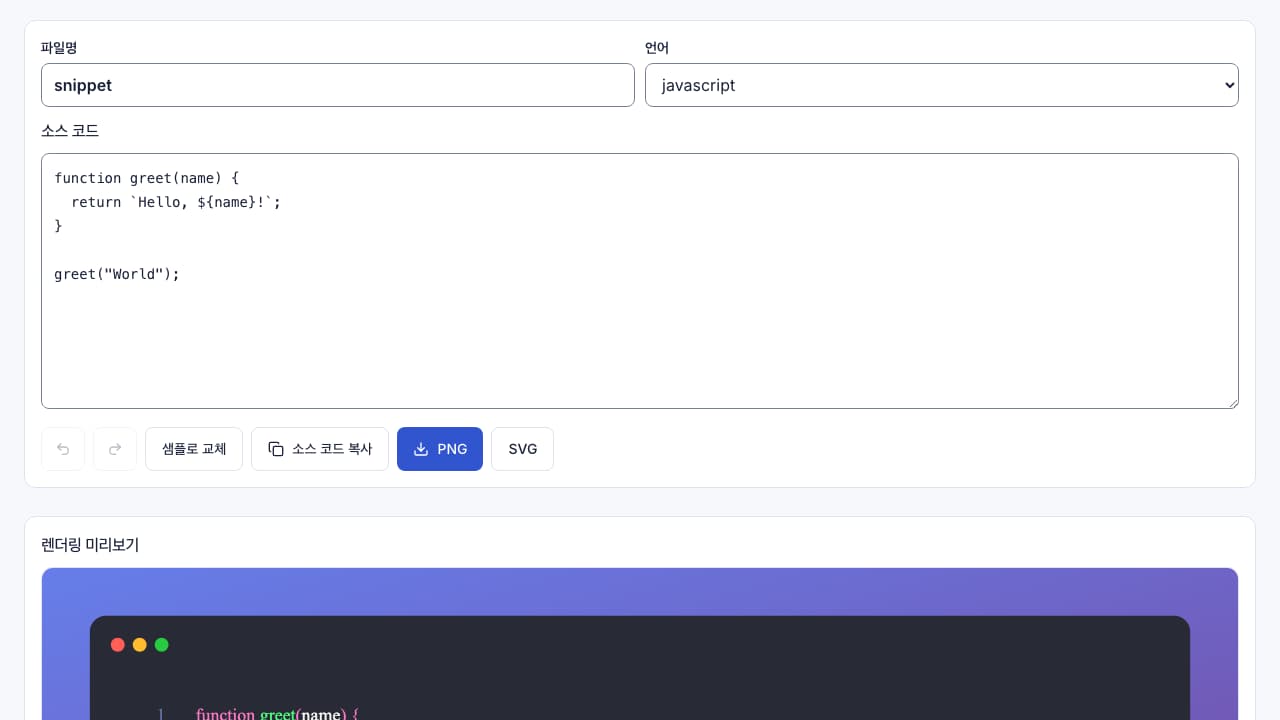Copy source with 소스 코드 복사 button

point(320,449)
